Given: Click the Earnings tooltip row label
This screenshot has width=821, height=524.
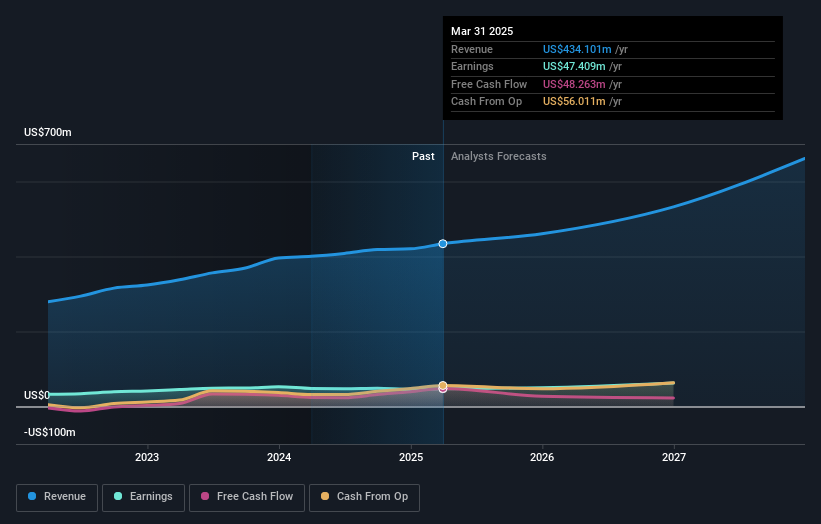Looking at the screenshot, I should pos(472,66).
